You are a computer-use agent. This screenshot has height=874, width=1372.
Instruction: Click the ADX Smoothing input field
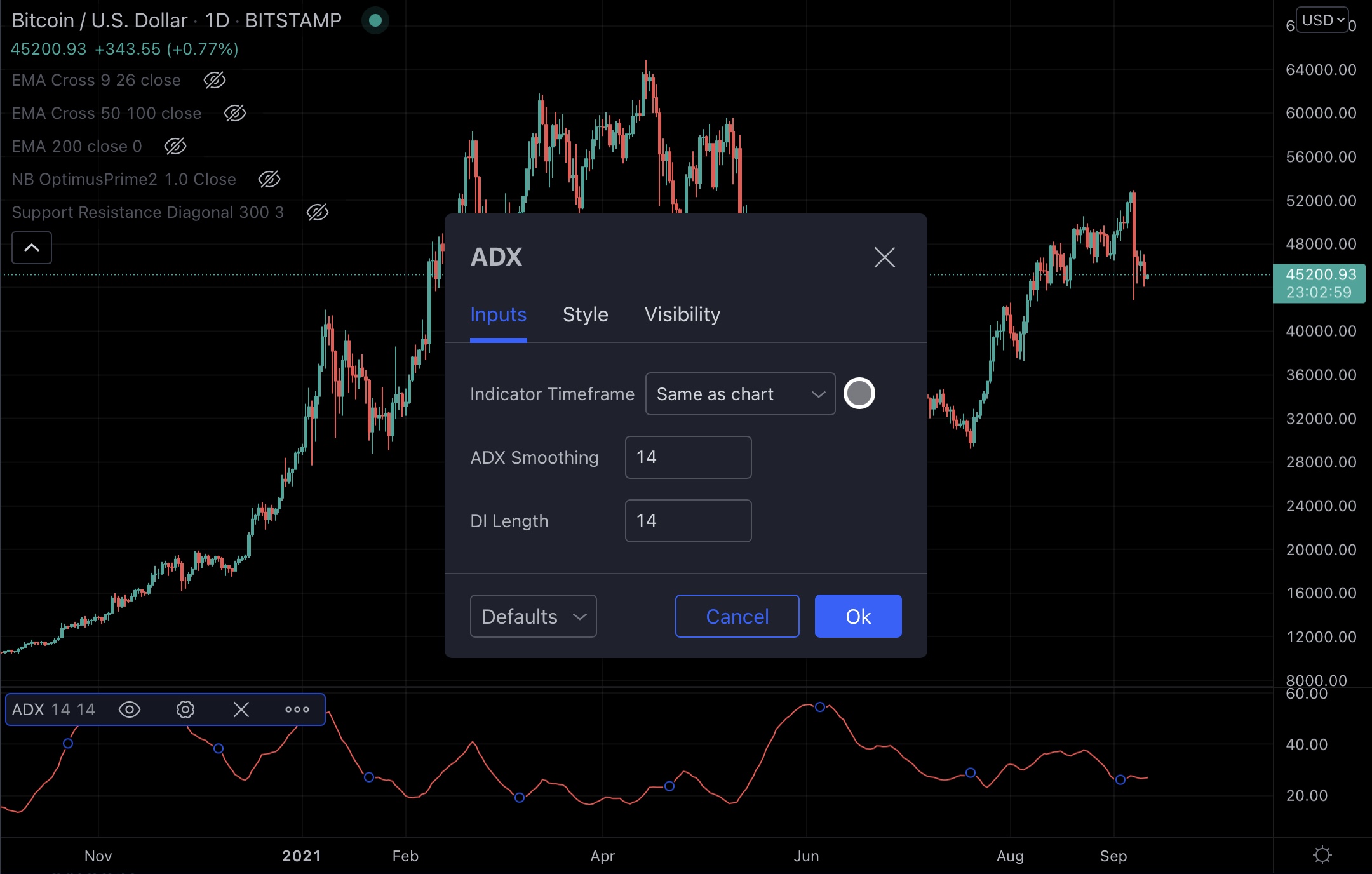(x=688, y=457)
